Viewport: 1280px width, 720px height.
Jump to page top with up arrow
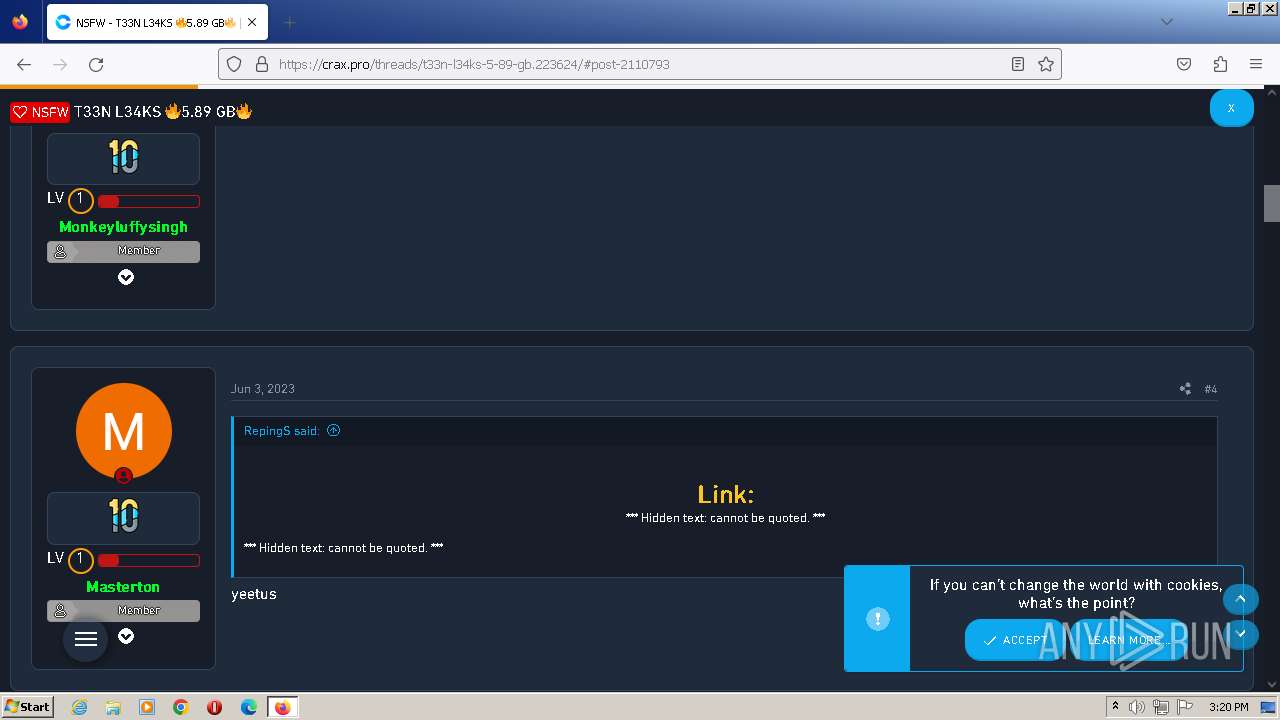coord(1240,599)
